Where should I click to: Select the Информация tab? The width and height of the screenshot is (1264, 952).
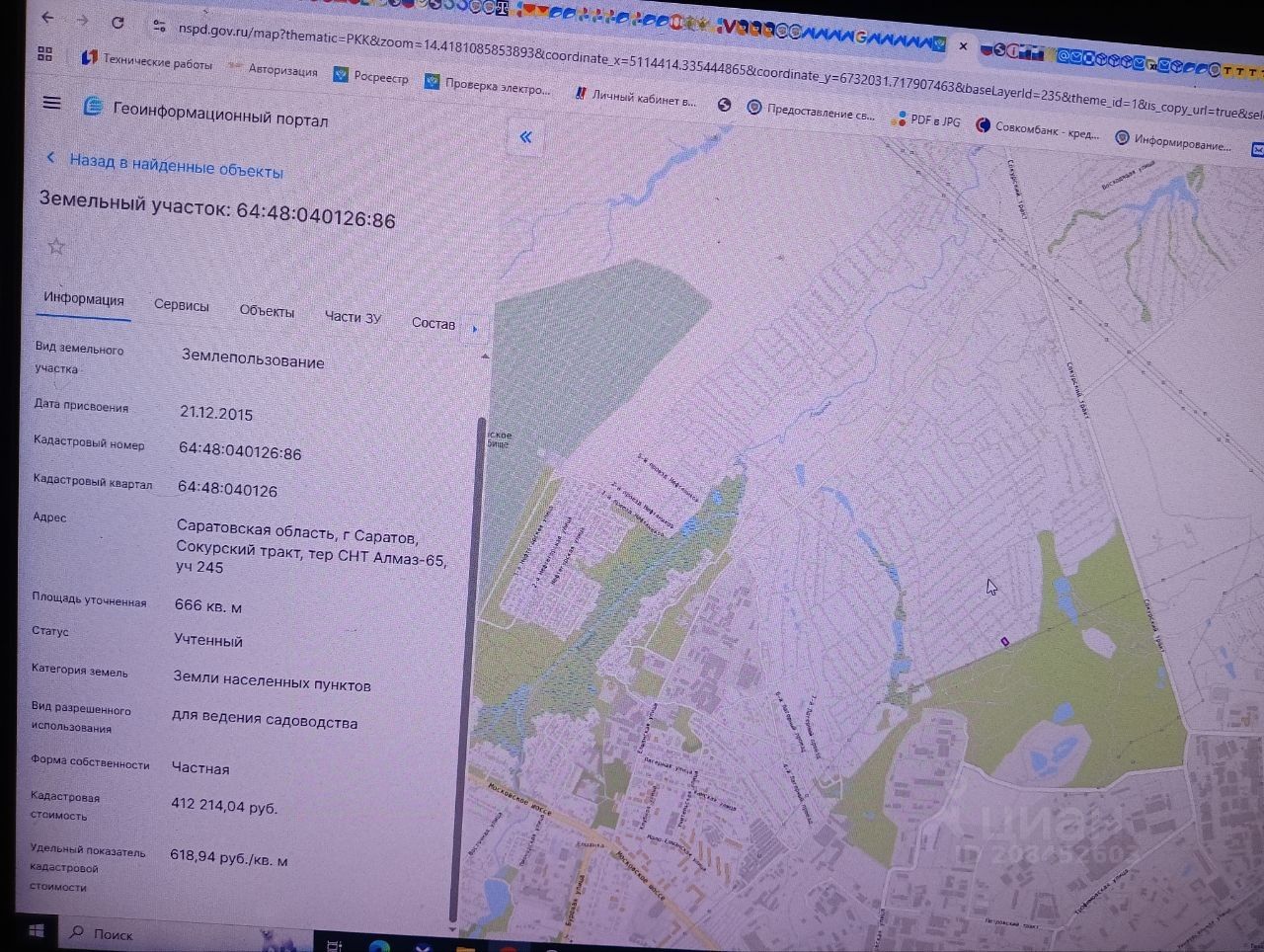[84, 299]
